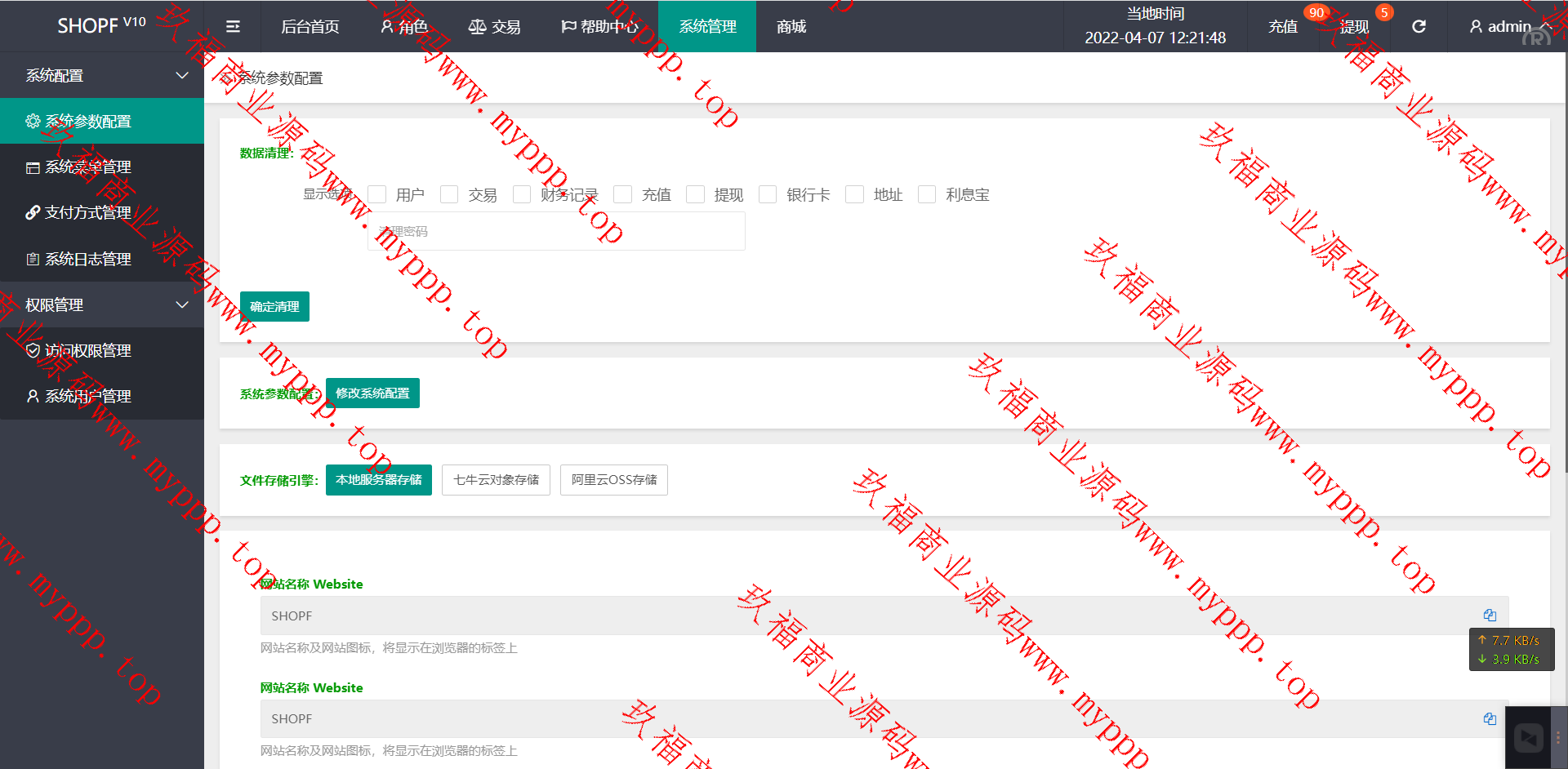Open the 商城 top menu tab

[791, 27]
